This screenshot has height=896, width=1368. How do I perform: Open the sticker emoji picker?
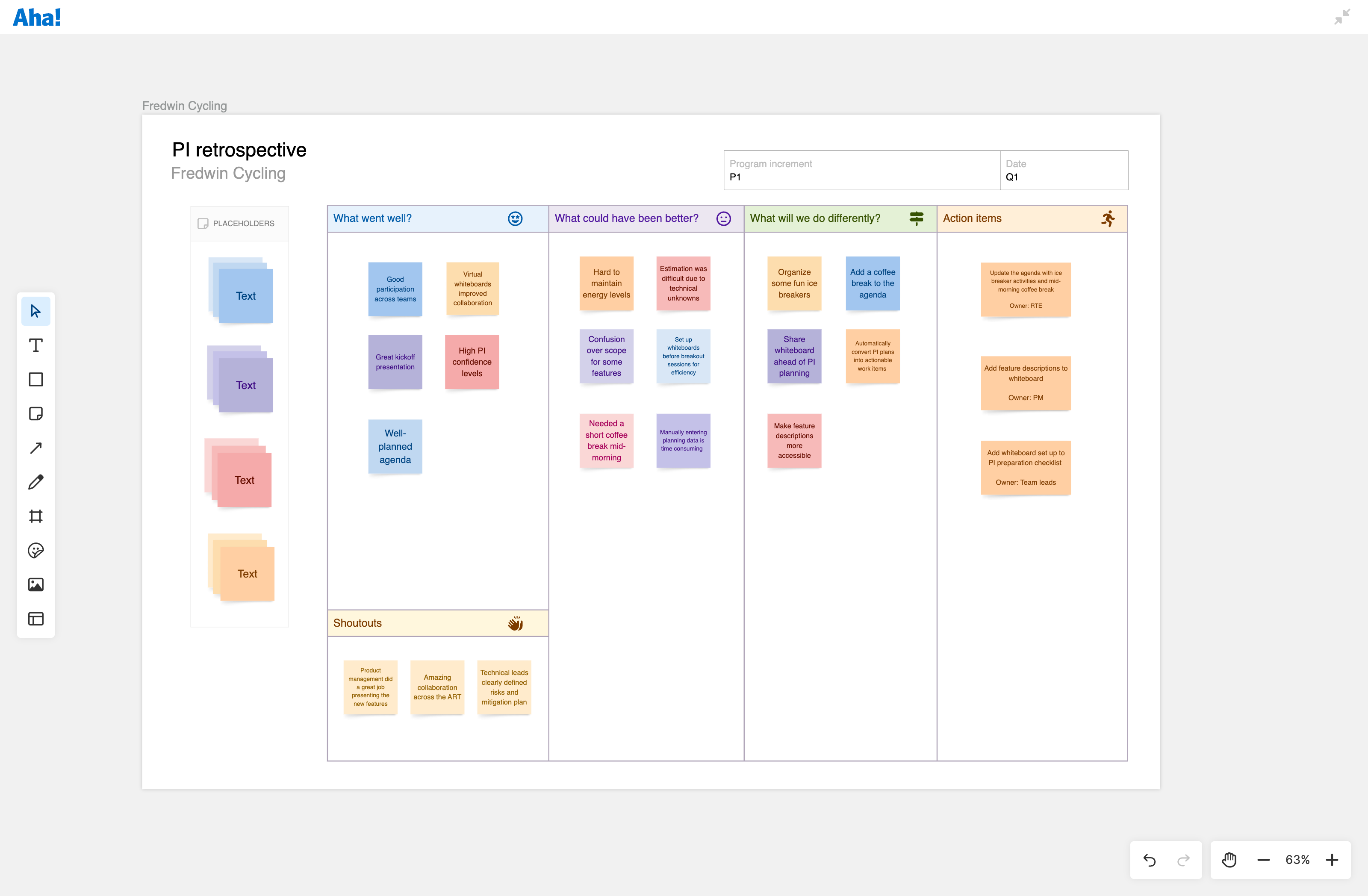(35, 551)
